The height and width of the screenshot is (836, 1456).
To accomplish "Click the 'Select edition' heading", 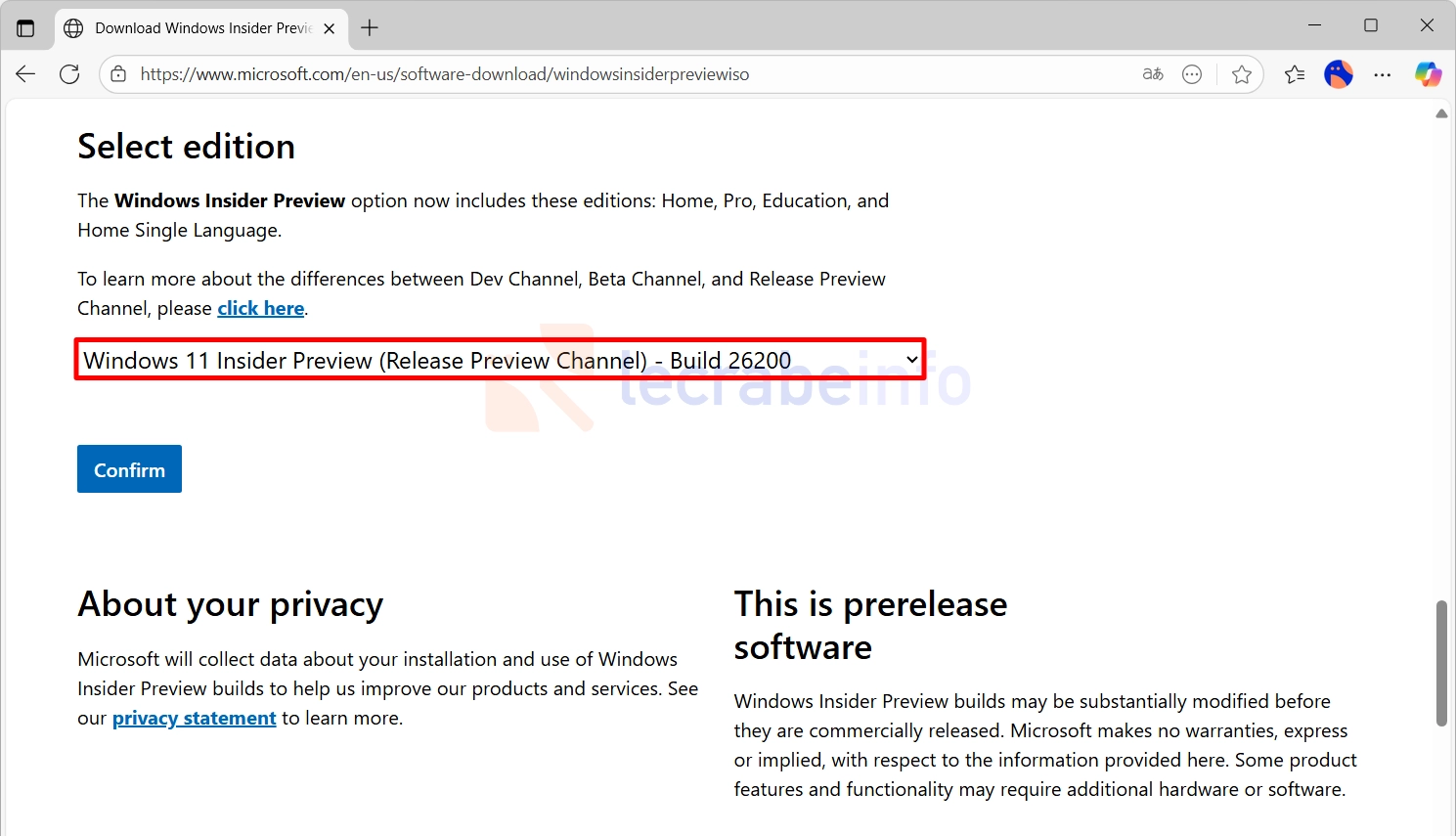I will point(187,147).
